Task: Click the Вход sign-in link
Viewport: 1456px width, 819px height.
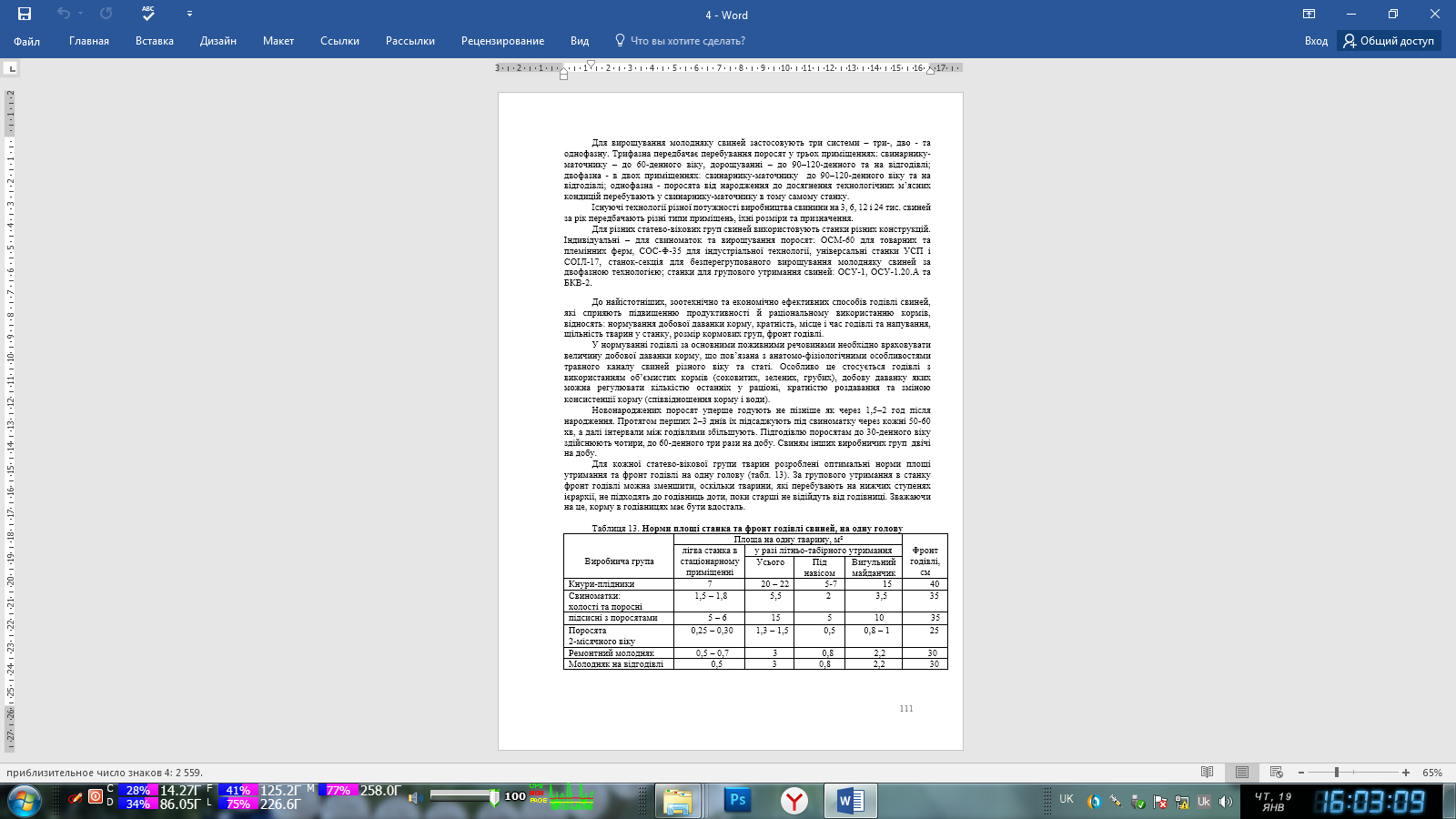Action: click(x=1316, y=41)
